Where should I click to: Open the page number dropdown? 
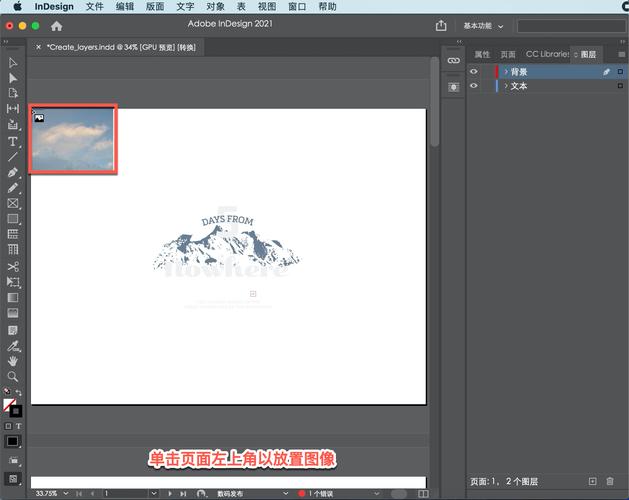[x=154, y=493]
